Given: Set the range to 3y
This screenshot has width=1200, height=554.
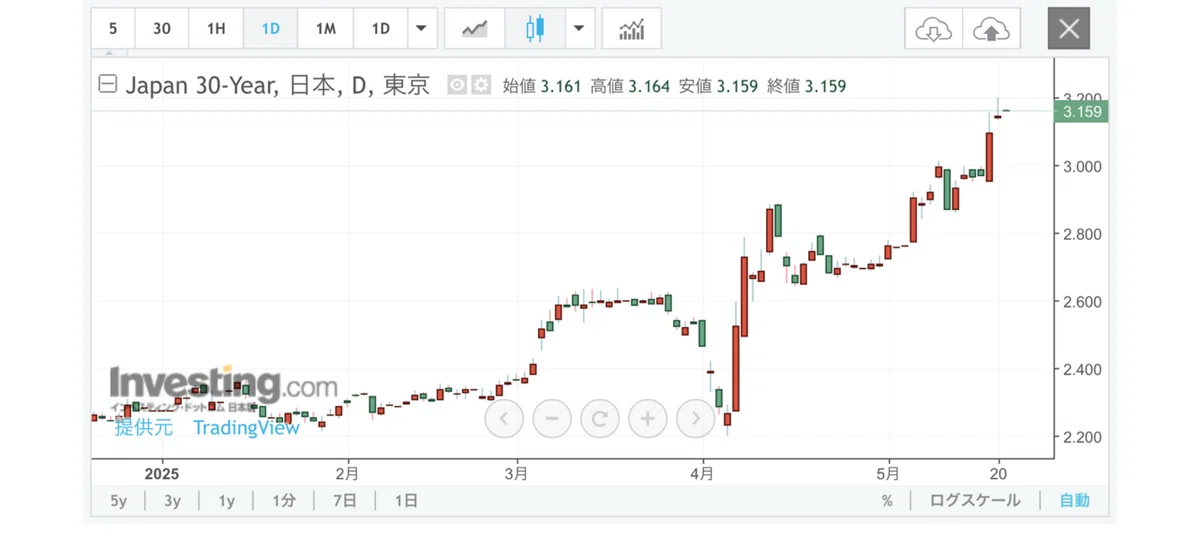Looking at the screenshot, I should point(173,501).
